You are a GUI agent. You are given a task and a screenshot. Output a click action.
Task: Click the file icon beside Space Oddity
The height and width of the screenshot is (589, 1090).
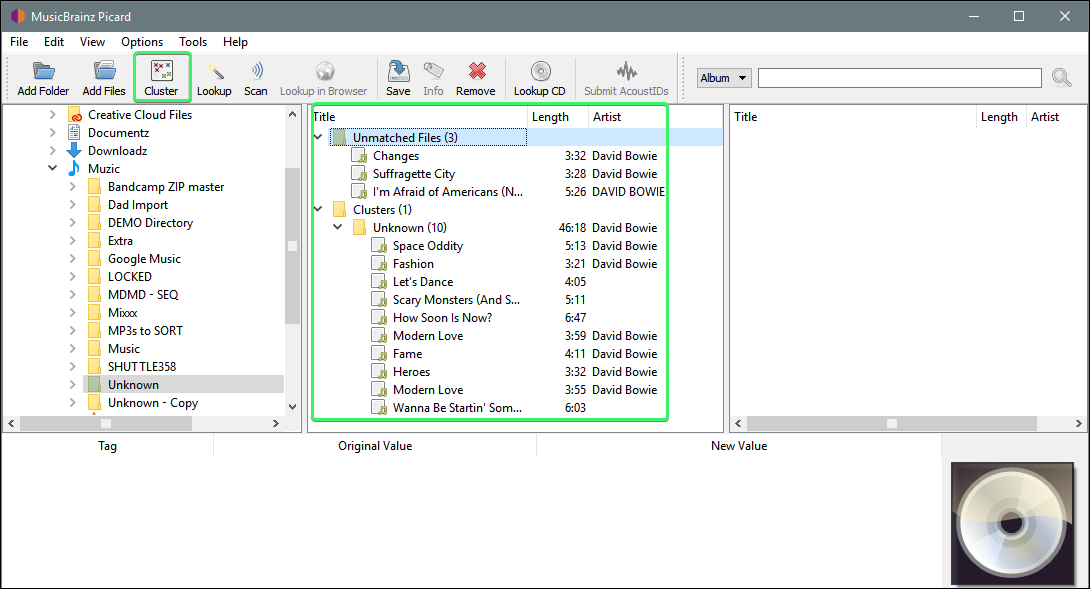379,245
